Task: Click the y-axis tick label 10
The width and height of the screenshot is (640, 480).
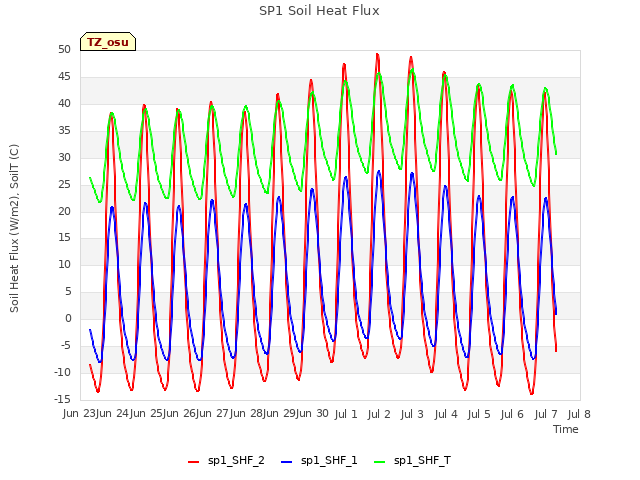Action: [x=64, y=264]
